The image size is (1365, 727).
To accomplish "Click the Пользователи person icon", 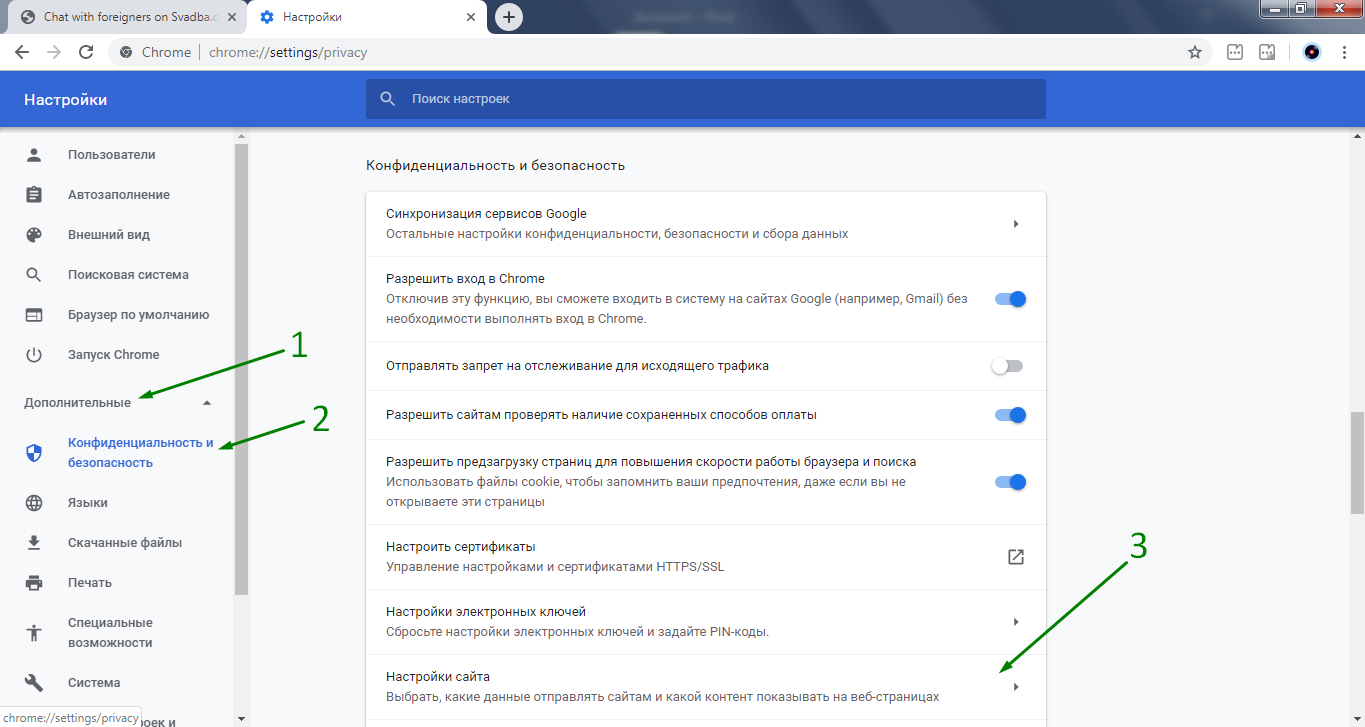I will tap(34, 155).
